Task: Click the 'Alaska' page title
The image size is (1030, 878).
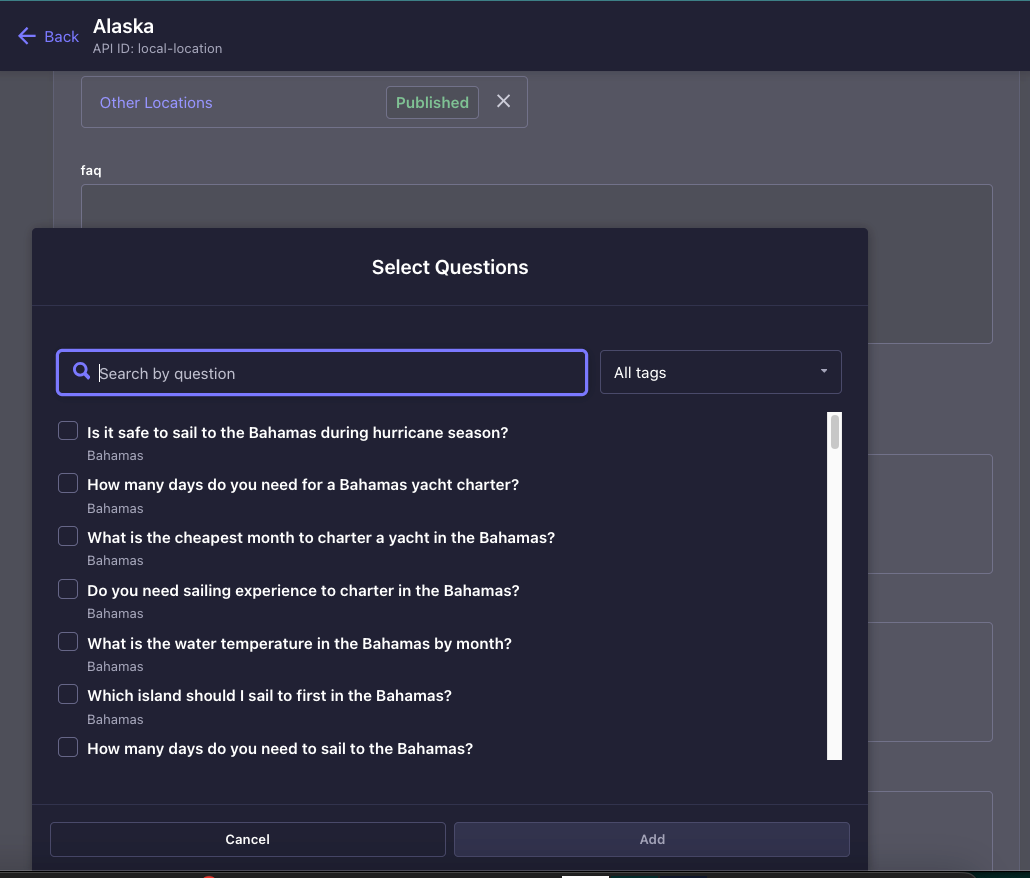Action: pyautogui.click(x=123, y=26)
